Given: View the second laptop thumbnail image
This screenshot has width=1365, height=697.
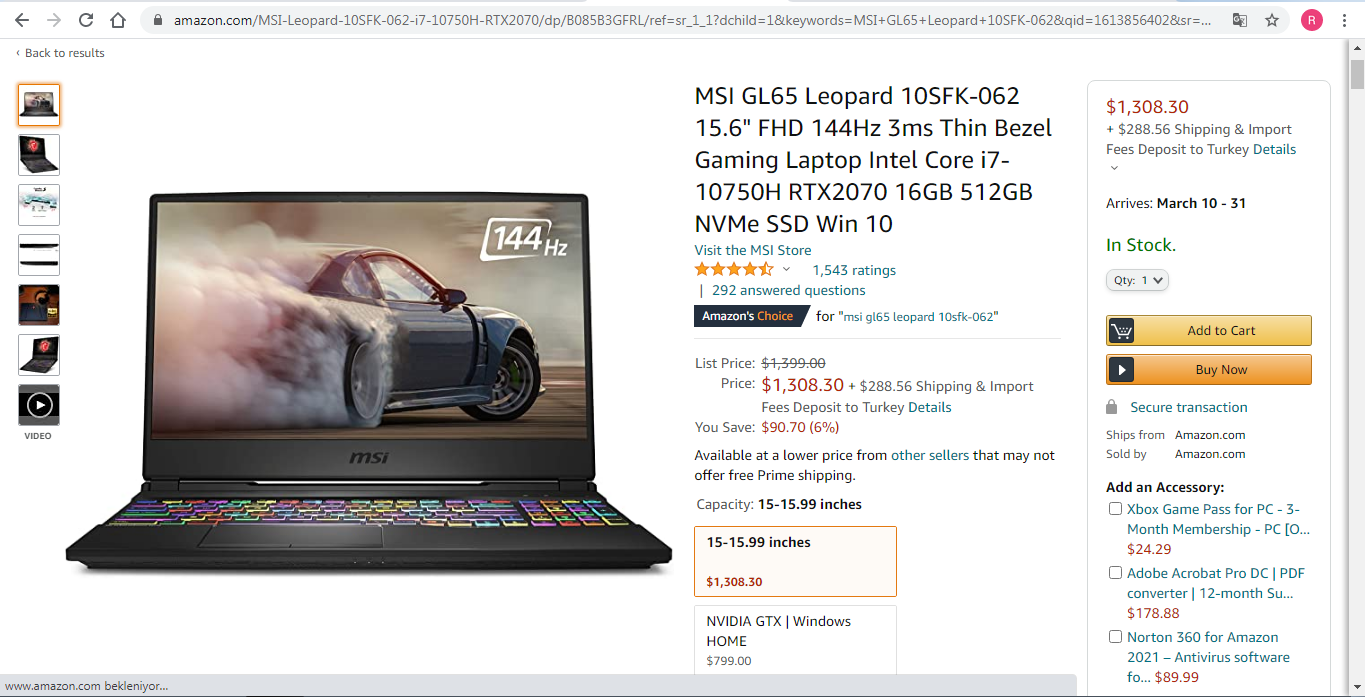Looking at the screenshot, I should [x=39, y=155].
